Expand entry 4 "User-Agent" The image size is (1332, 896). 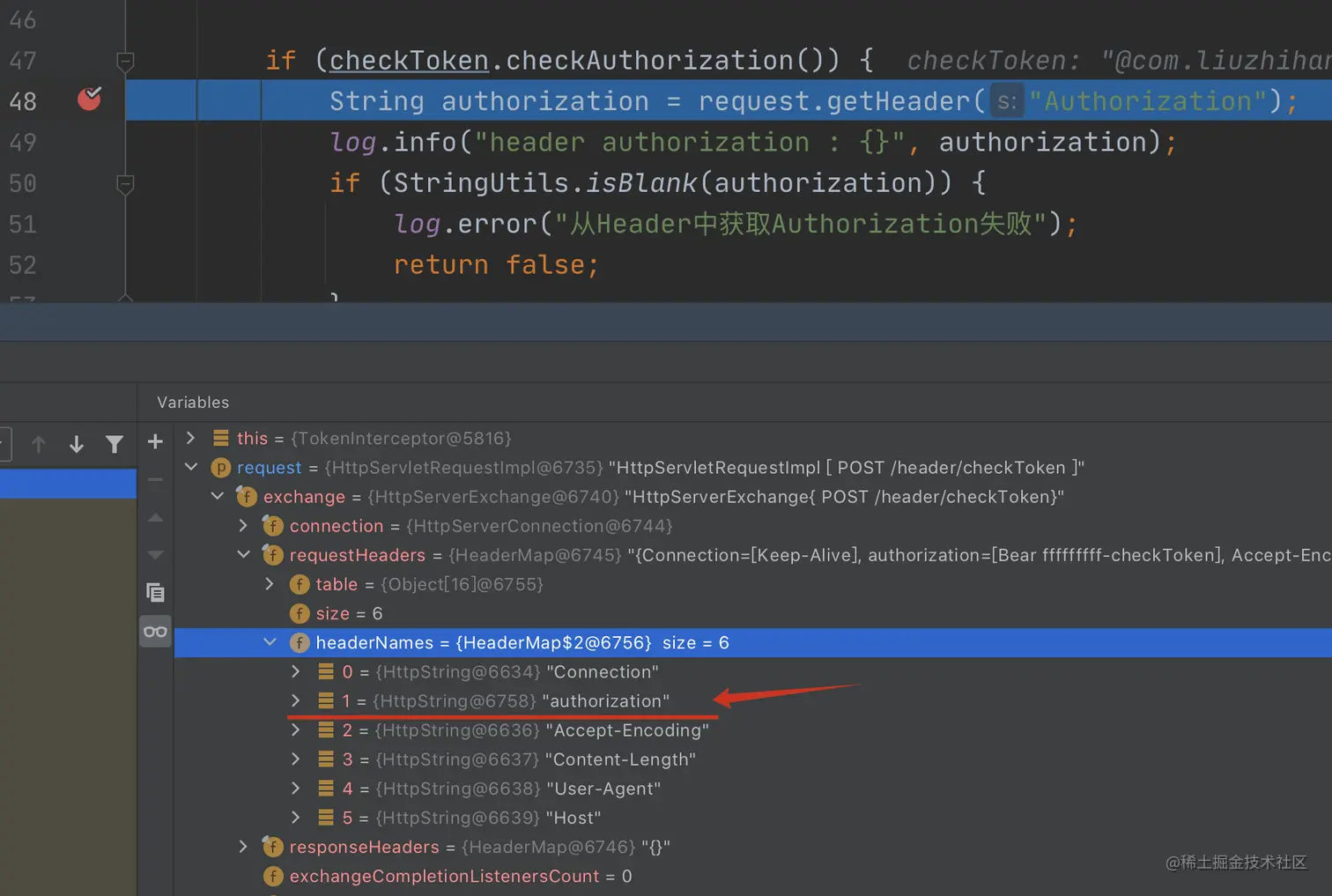tap(296, 788)
